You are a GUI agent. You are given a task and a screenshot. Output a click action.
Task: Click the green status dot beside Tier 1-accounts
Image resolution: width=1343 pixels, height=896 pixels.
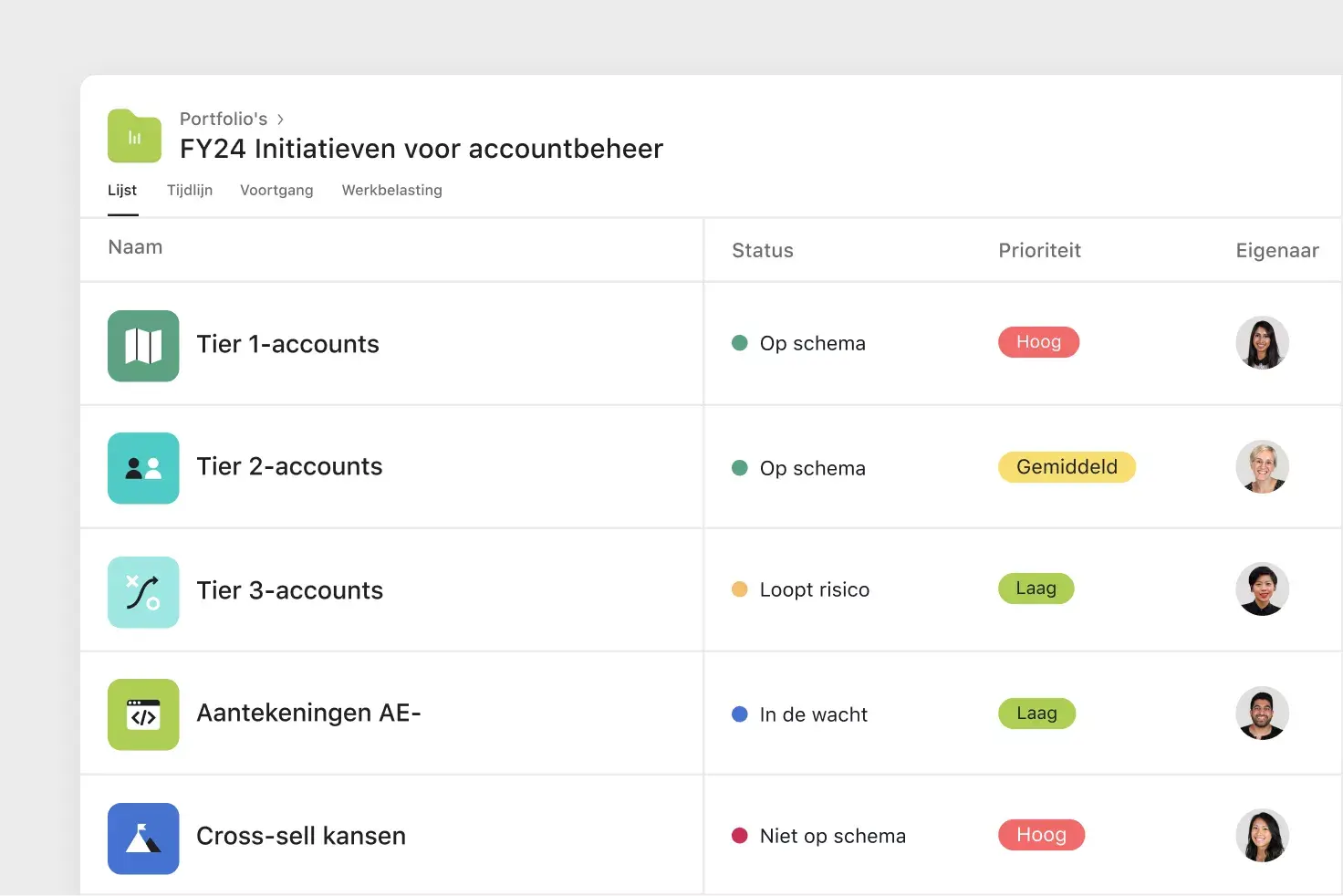click(740, 343)
